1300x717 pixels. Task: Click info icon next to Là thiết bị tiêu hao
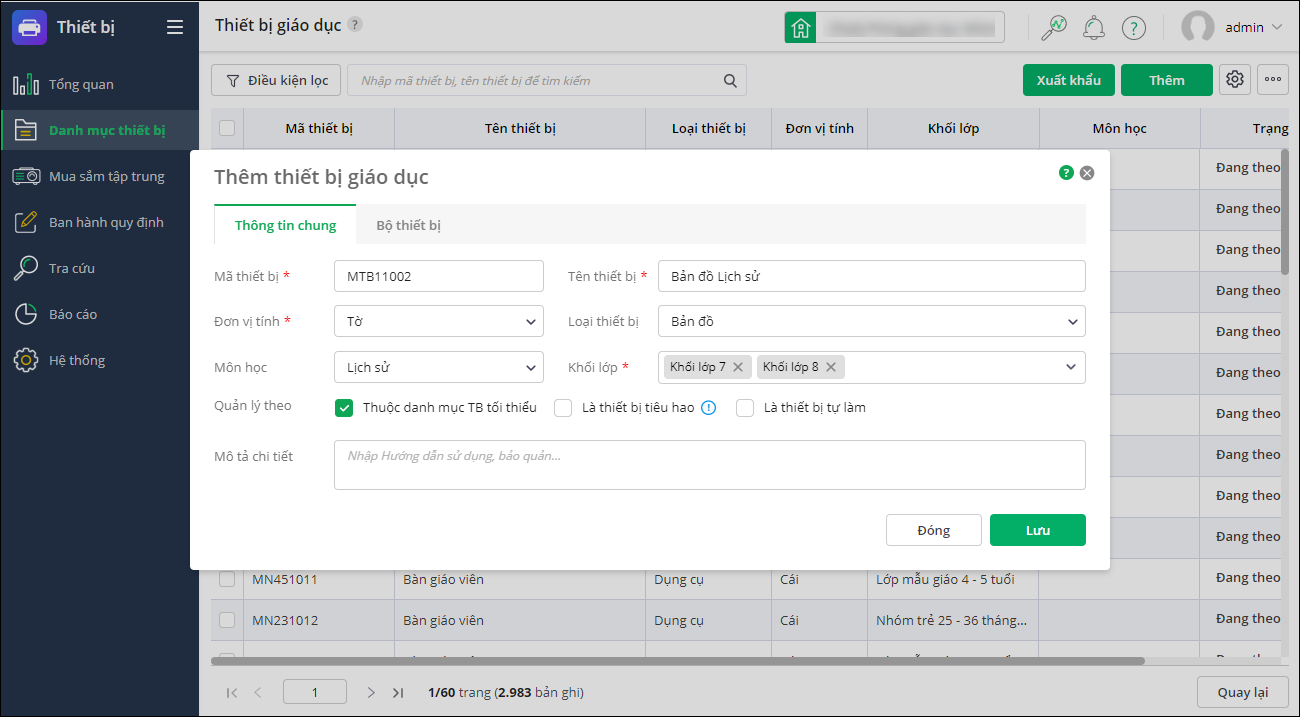pos(709,407)
